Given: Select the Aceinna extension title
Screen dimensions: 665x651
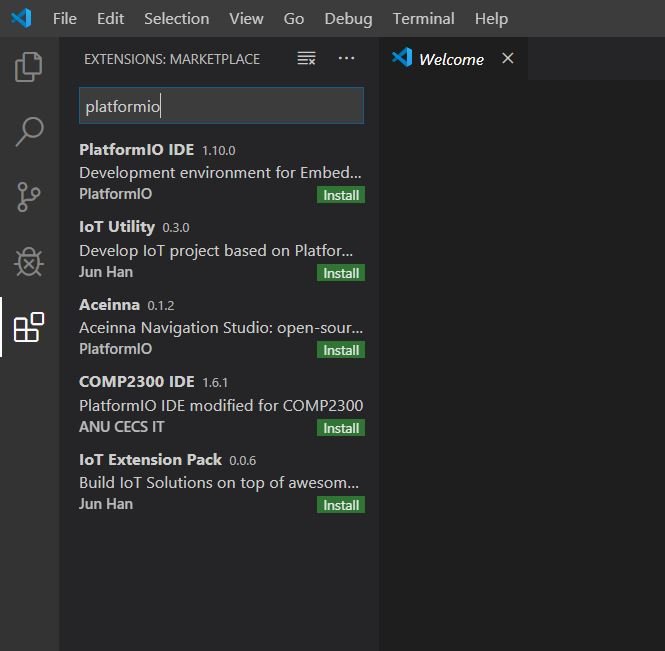Looking at the screenshot, I should [x=109, y=305].
